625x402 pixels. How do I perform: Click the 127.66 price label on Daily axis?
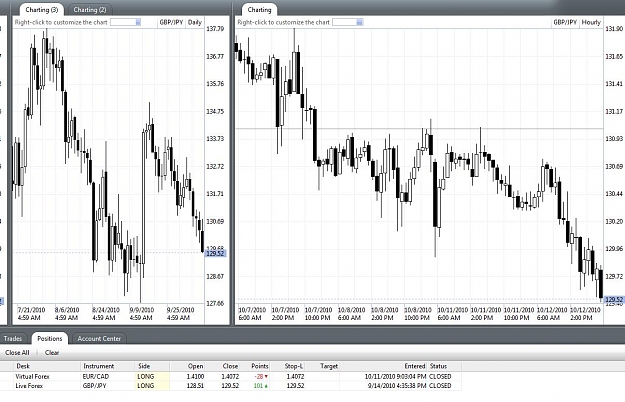(215, 304)
